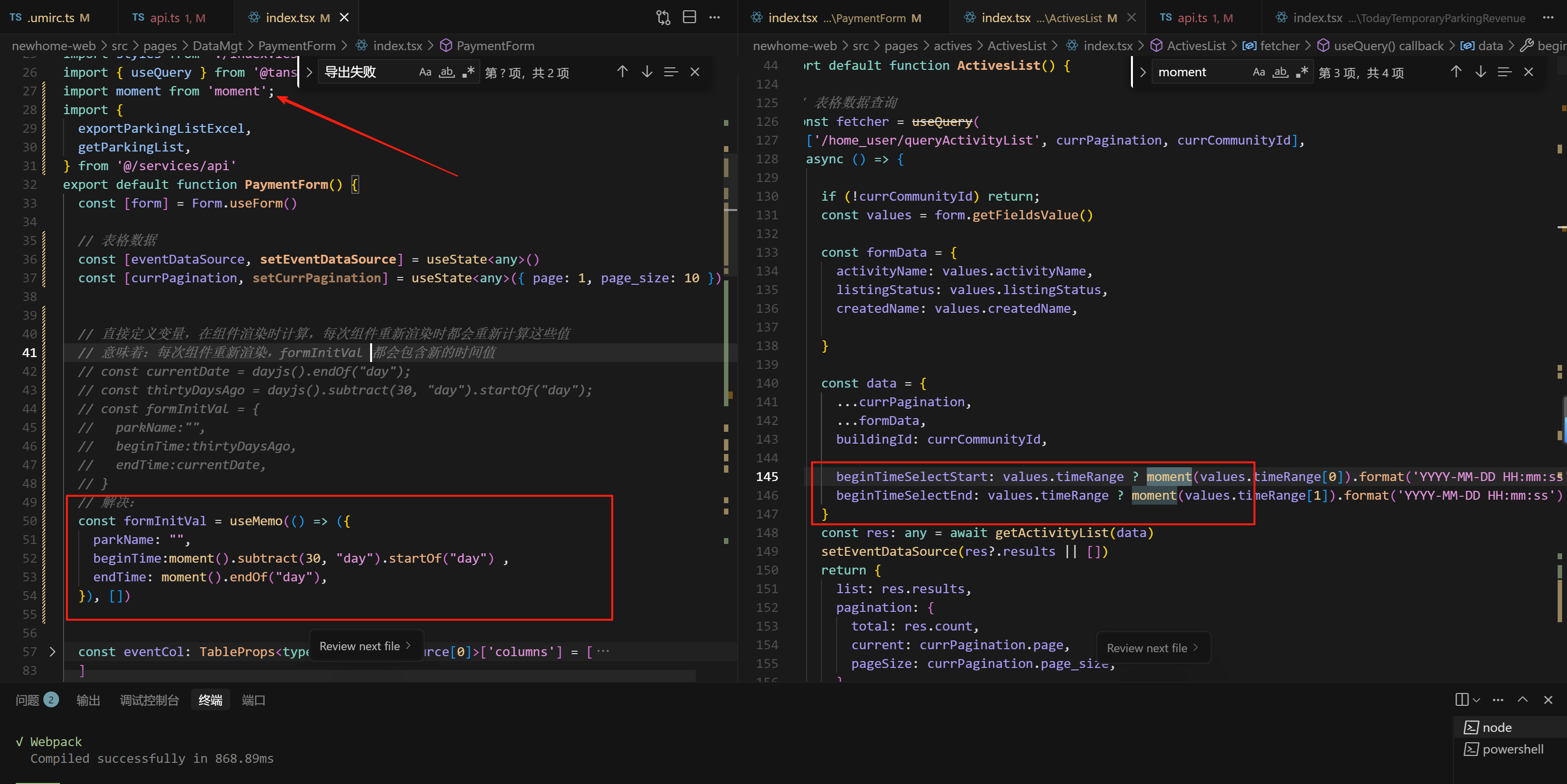
Task: Open the compare changes icon in left editor
Action: [663, 18]
